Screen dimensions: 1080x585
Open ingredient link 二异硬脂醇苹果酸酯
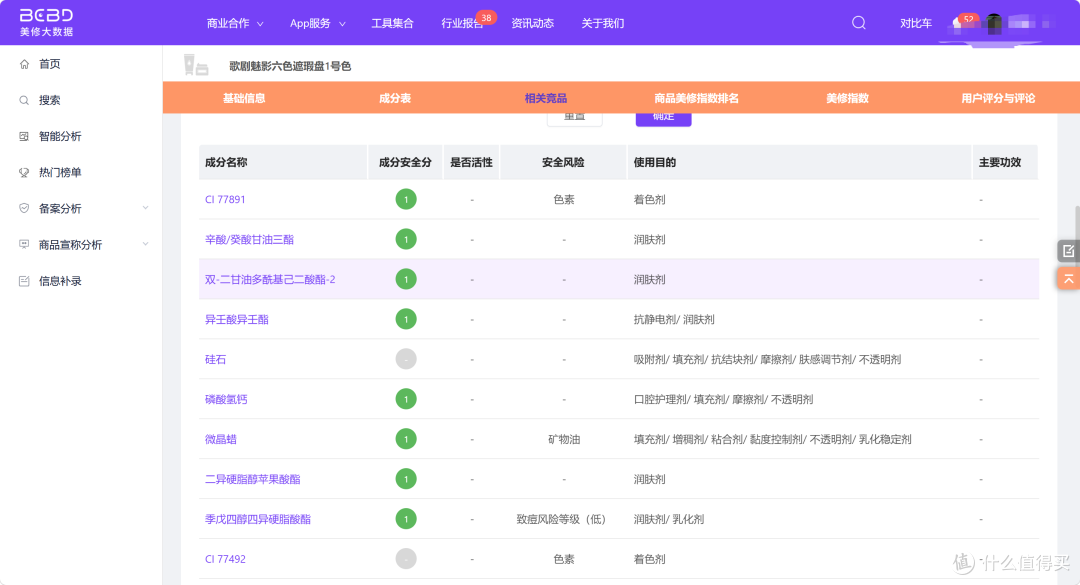[x=253, y=479]
